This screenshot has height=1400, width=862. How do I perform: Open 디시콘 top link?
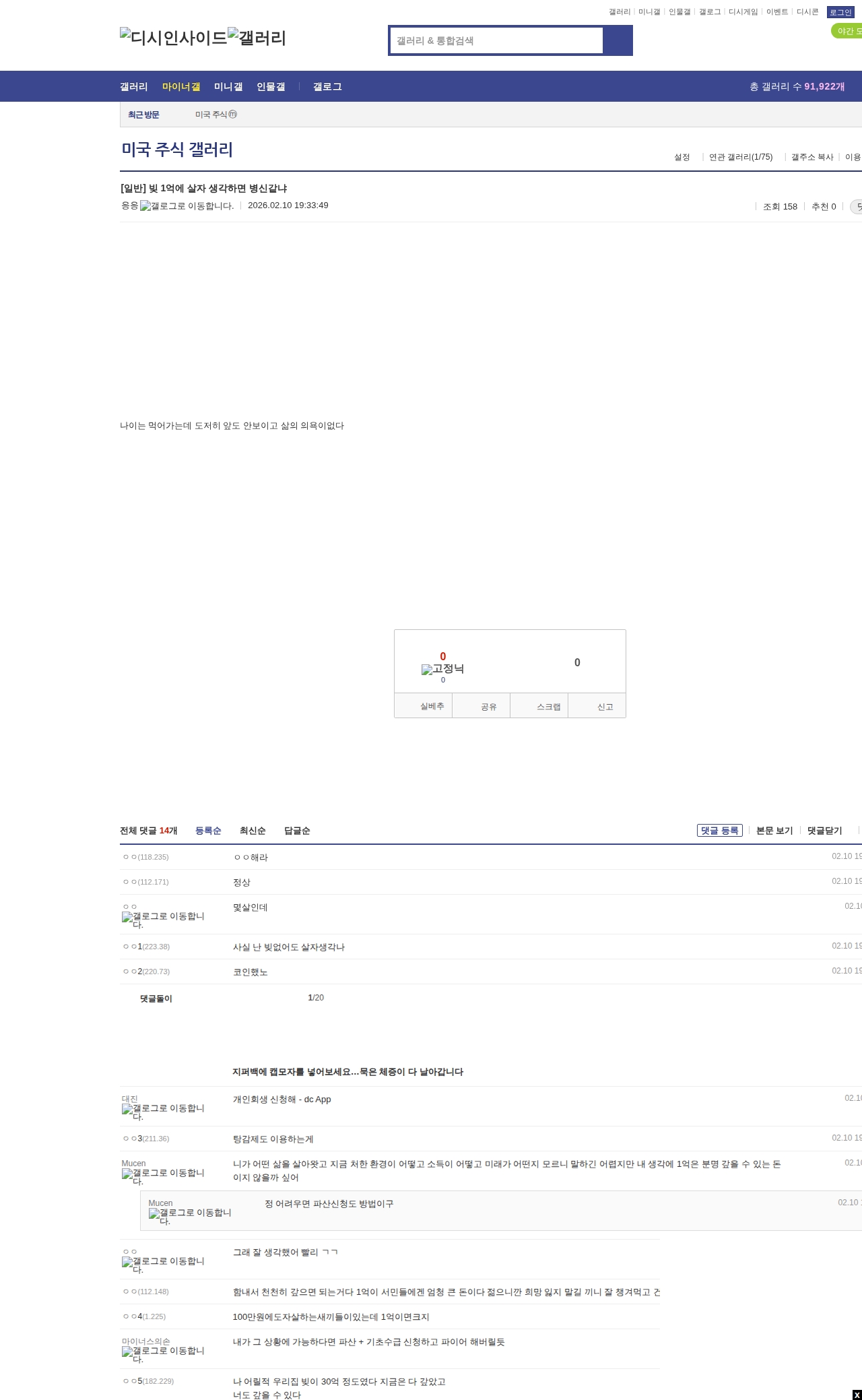point(807,12)
